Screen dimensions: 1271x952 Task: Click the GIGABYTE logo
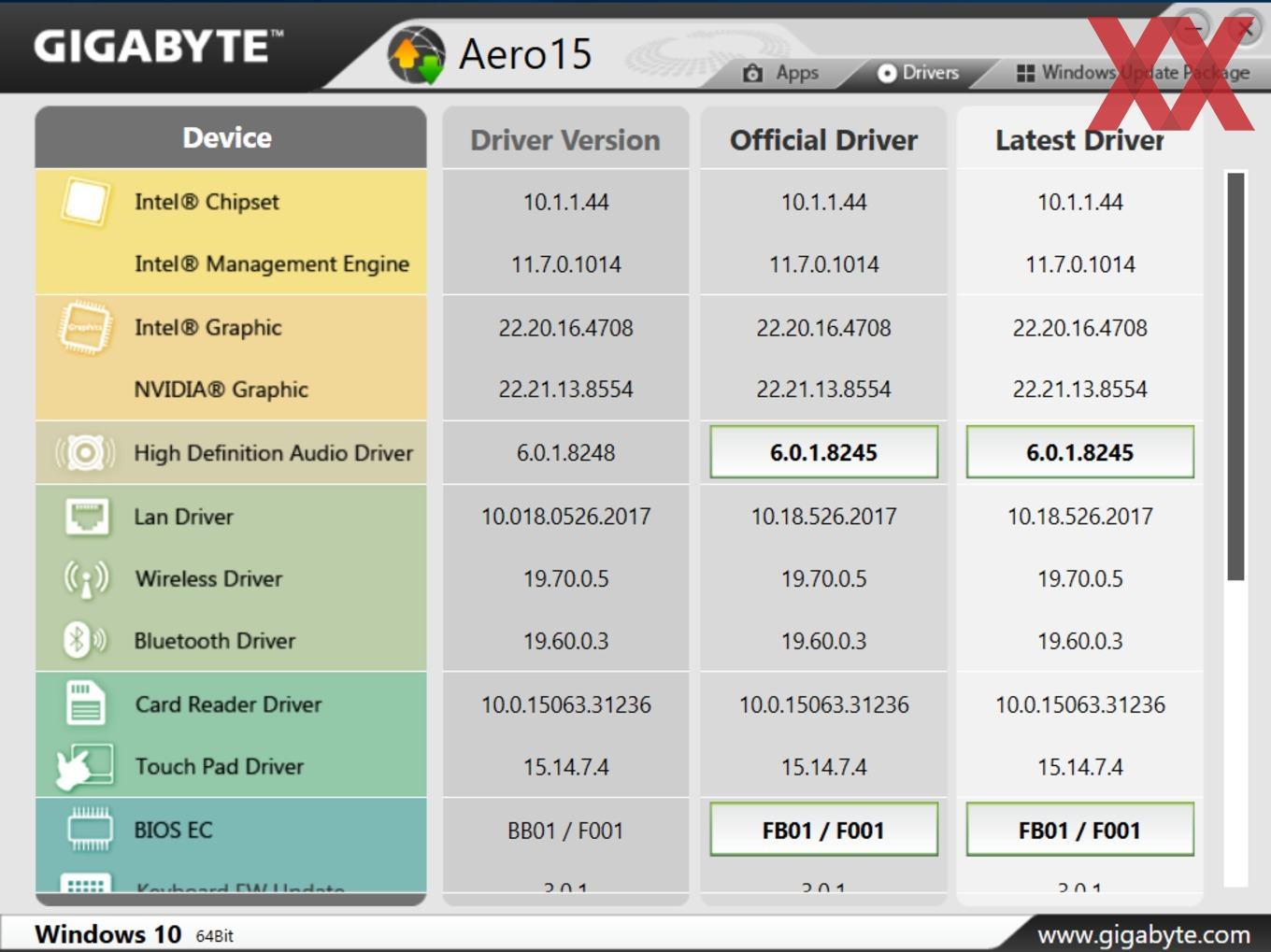[158, 47]
